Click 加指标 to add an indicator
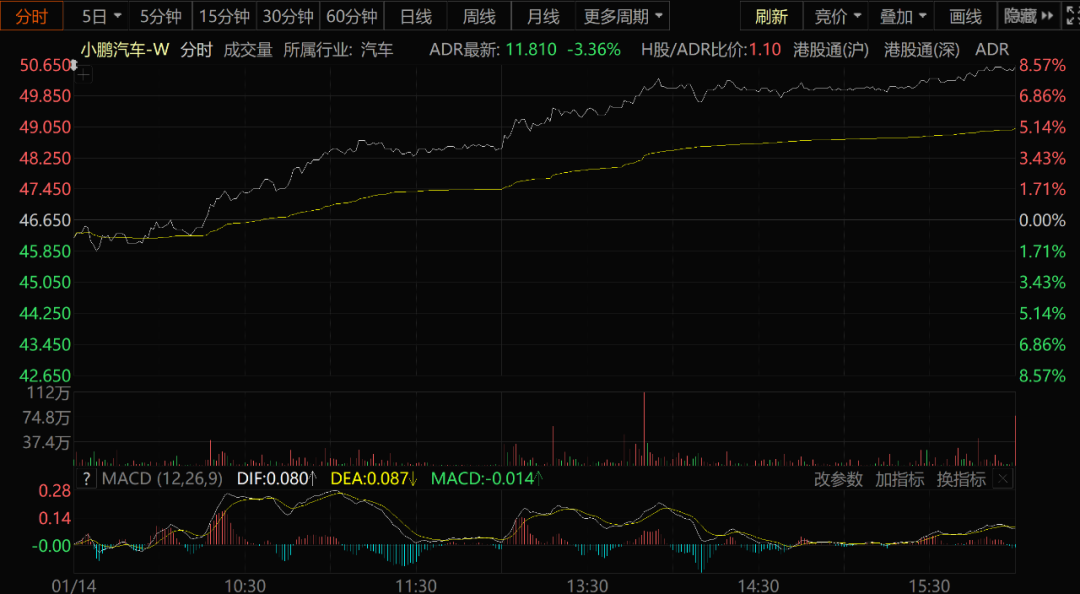1080x594 pixels. pyautogui.click(x=900, y=480)
